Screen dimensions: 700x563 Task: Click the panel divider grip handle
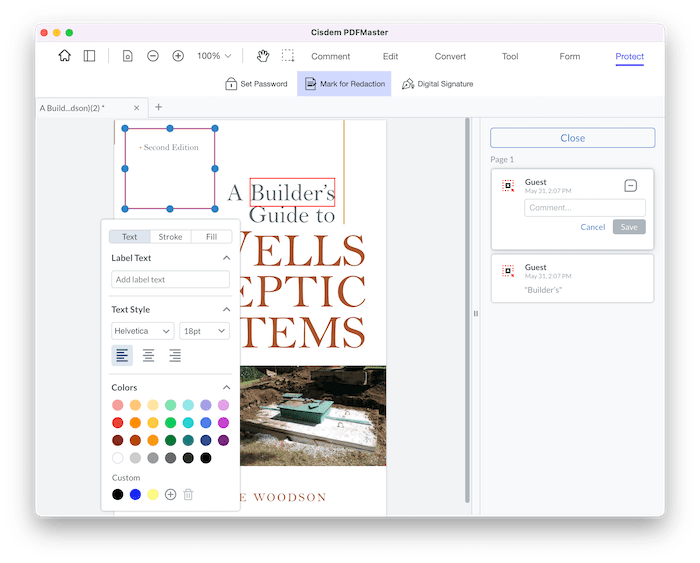click(476, 313)
